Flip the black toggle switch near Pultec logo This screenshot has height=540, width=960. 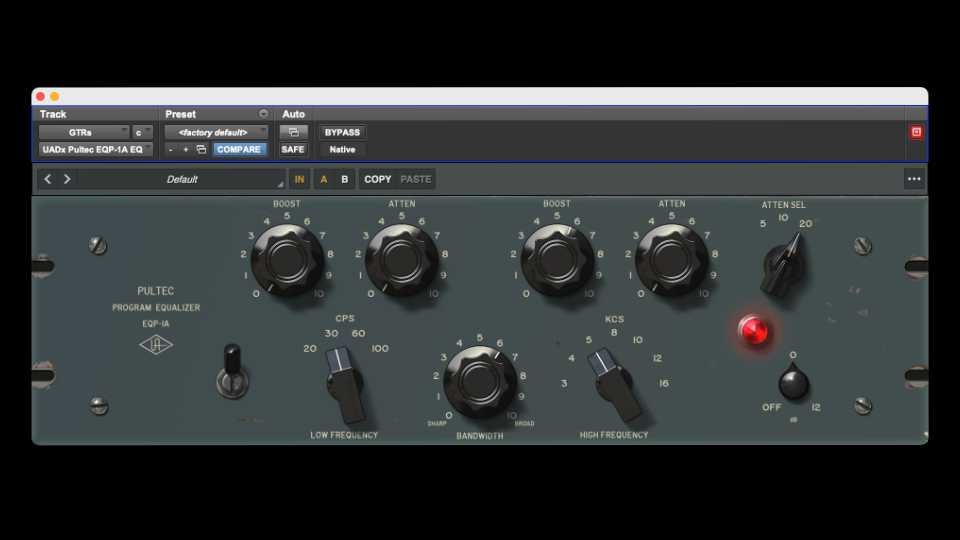pos(232,371)
